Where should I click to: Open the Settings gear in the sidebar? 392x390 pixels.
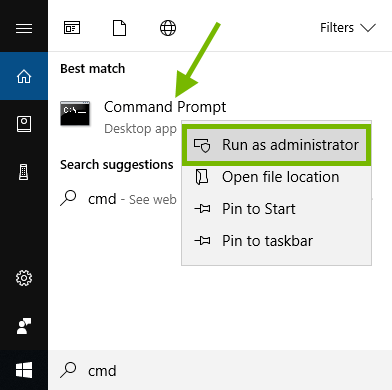point(24,278)
